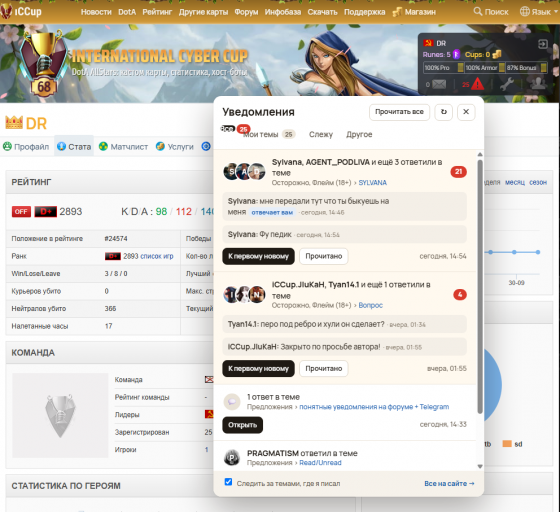Open понятные уведомления на форуме + Telegram link
The image size is (560, 512).
374,407
